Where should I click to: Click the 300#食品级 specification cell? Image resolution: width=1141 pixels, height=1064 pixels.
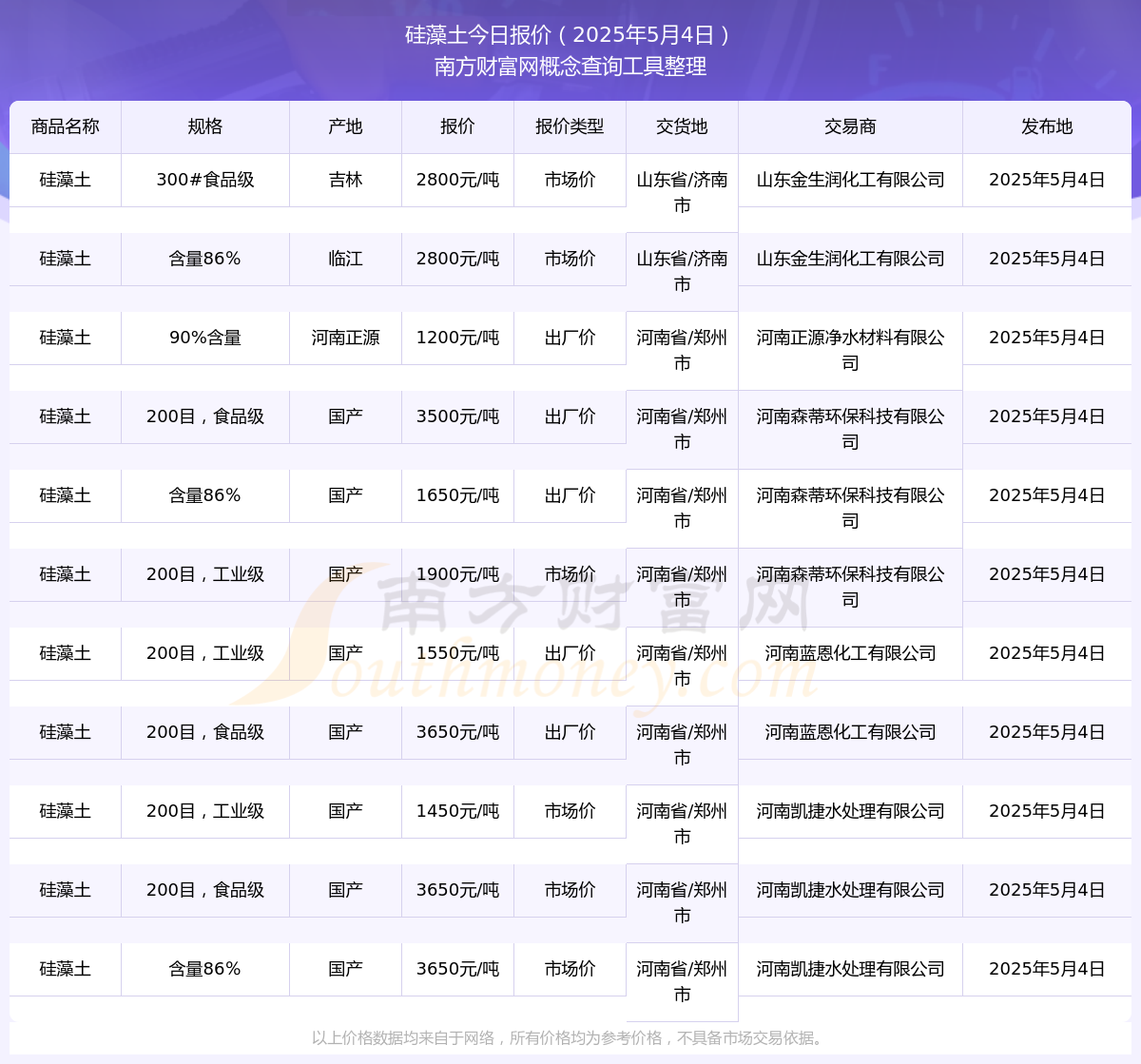tap(205, 180)
